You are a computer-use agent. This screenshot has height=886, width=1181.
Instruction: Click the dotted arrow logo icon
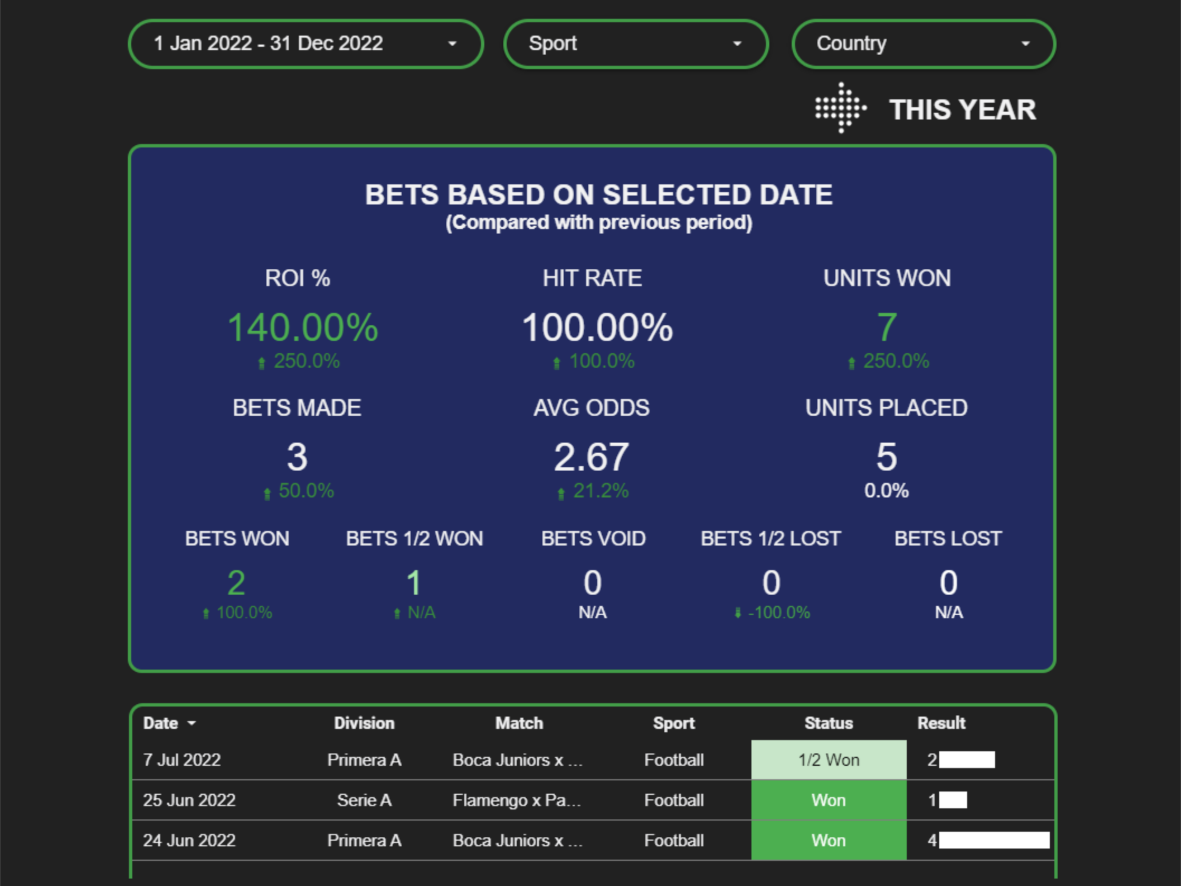tap(840, 108)
